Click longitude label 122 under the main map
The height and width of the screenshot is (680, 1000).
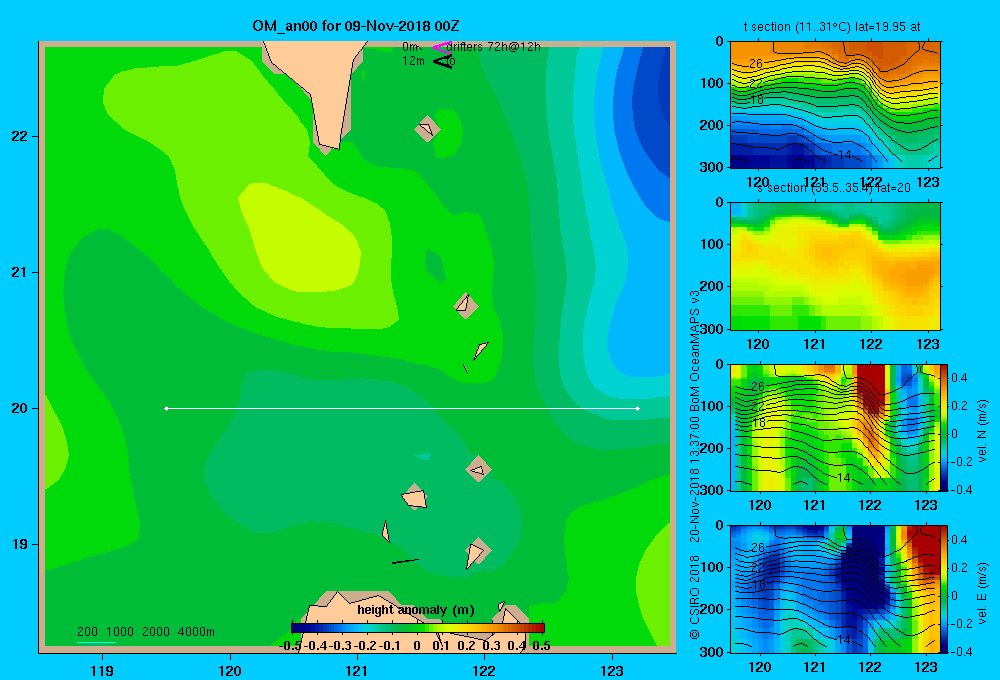pyautogui.click(x=485, y=670)
